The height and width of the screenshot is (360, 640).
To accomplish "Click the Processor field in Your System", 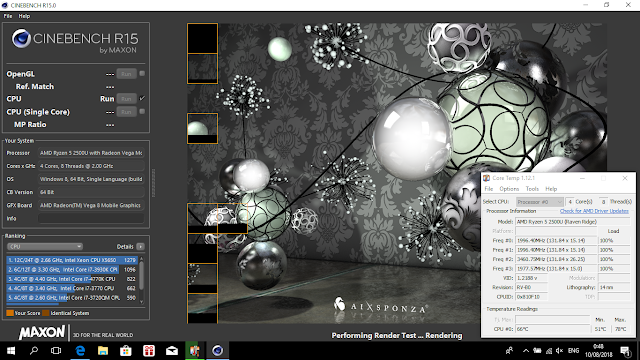I will [x=91, y=153].
